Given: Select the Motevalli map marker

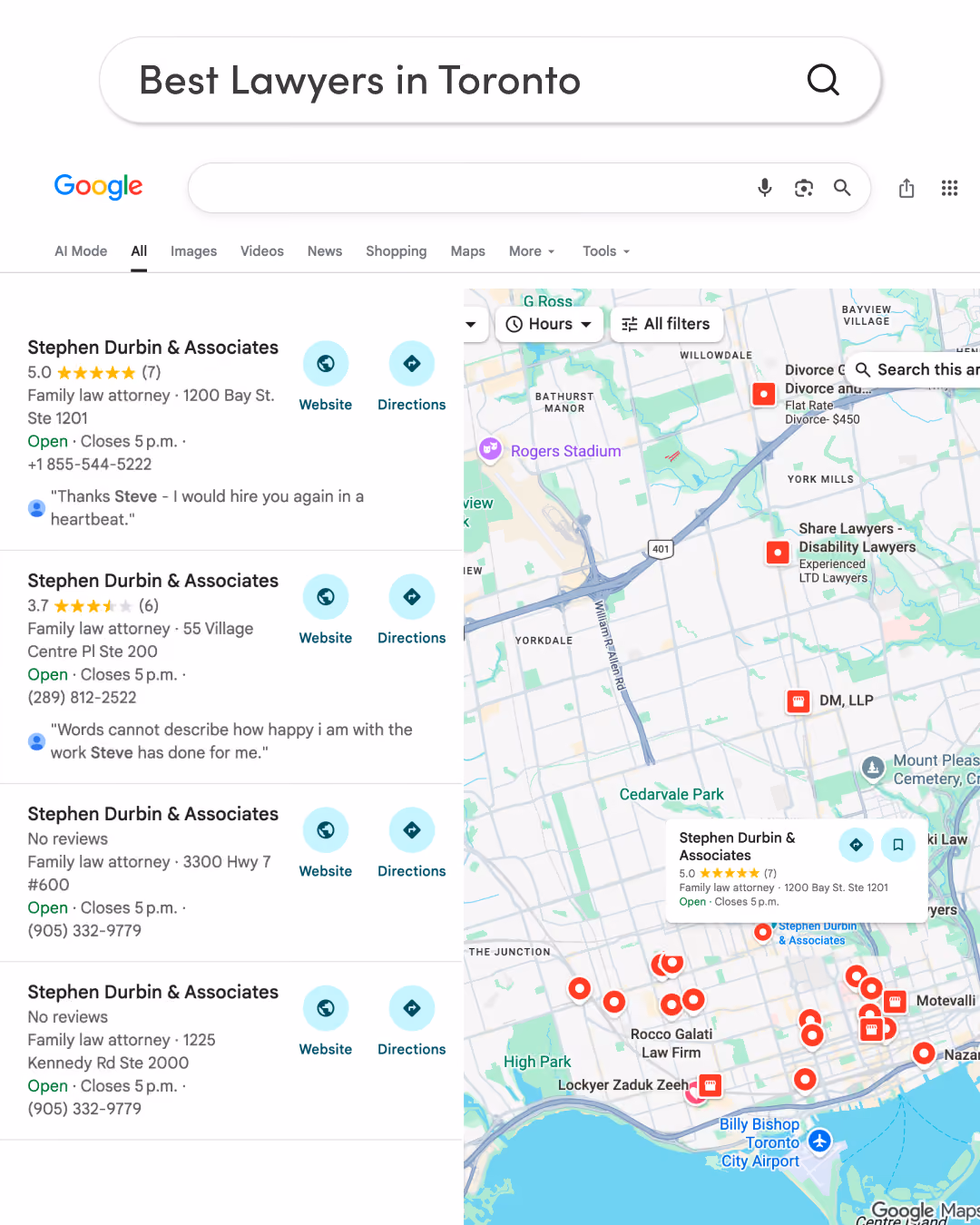Looking at the screenshot, I should [896, 1002].
